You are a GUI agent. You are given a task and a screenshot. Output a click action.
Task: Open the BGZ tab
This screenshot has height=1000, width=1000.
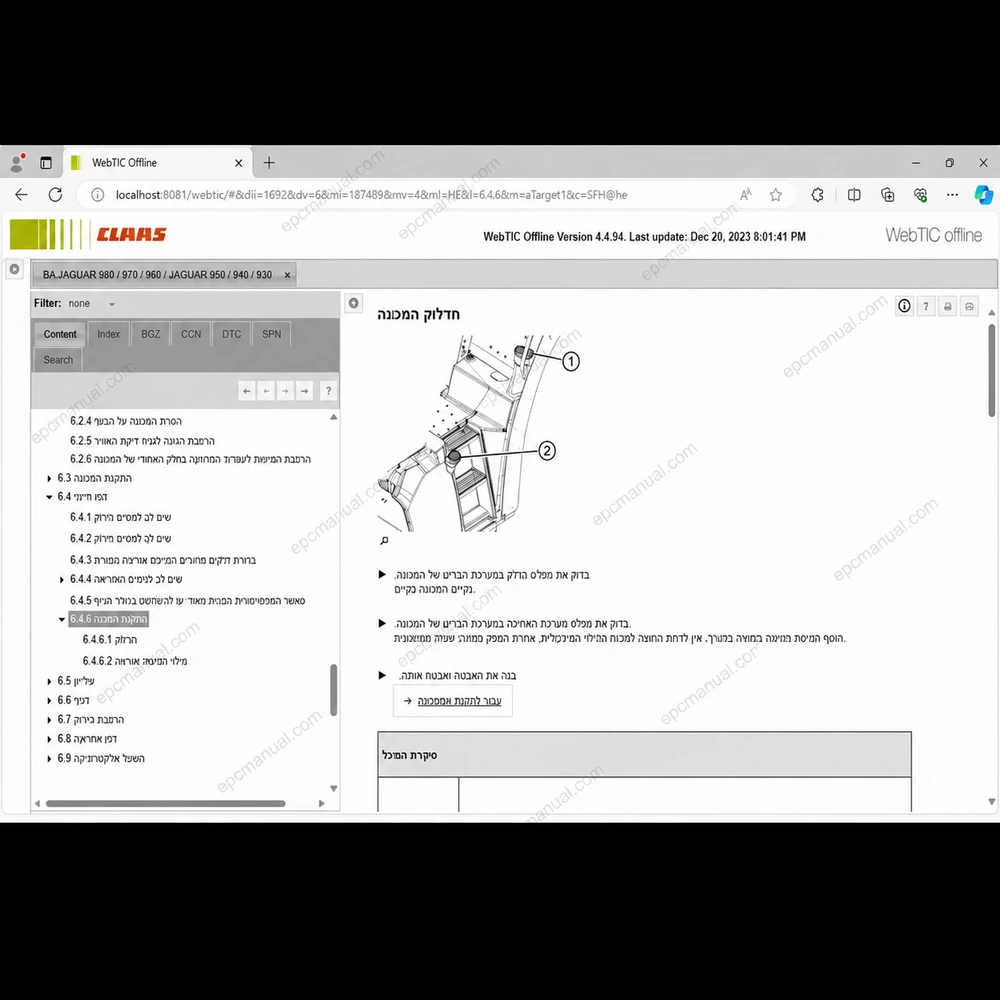[151, 334]
